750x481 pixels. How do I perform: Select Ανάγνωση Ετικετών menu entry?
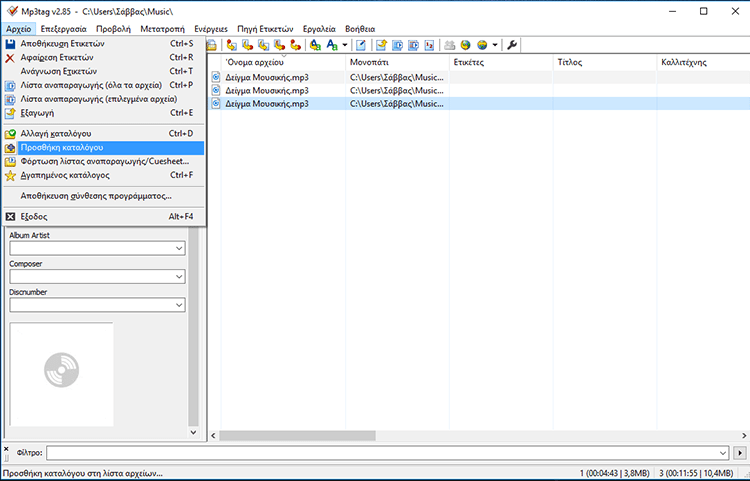click(x=104, y=71)
